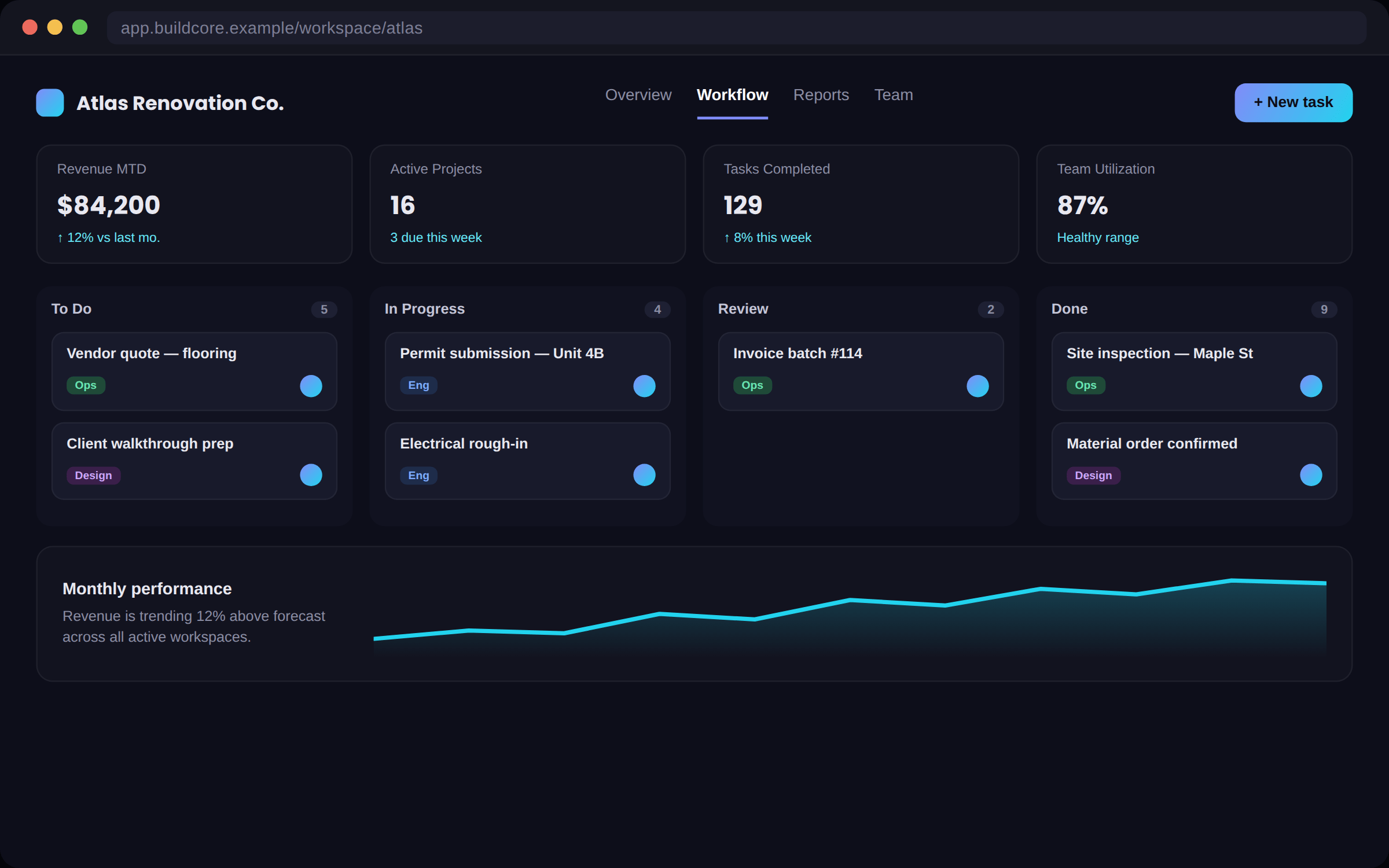Open the Team Utilization 87% card
Image resolution: width=1389 pixels, height=868 pixels.
[1195, 204]
